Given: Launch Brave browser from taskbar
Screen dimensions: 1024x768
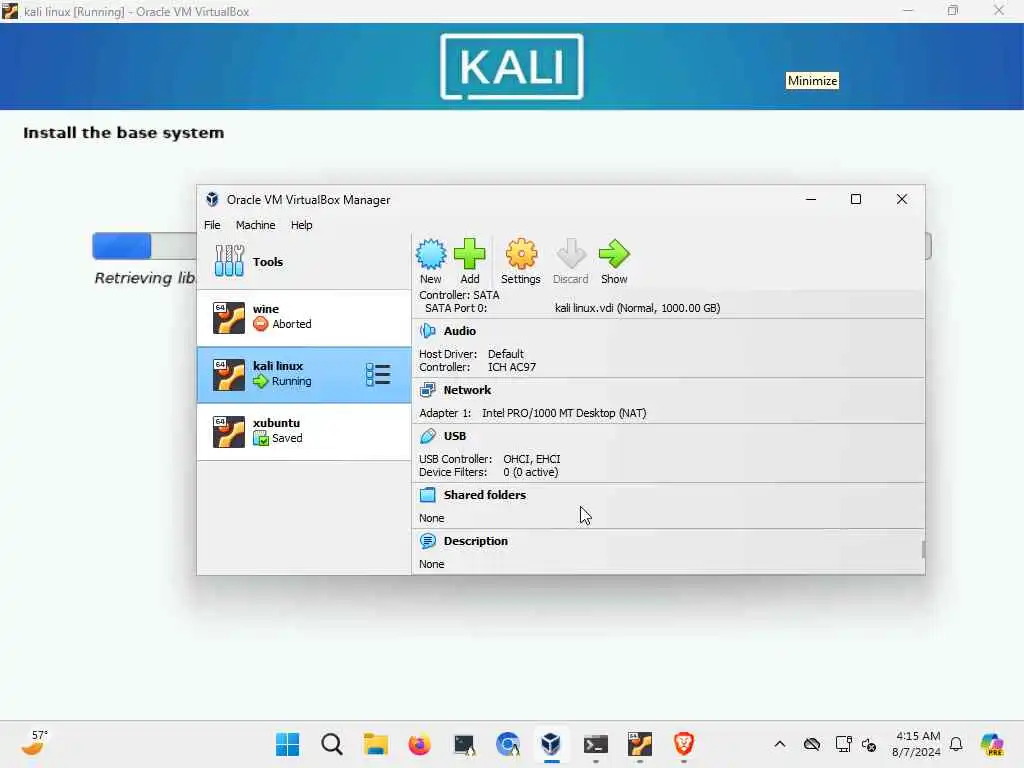Looking at the screenshot, I should pyautogui.click(x=684, y=744).
